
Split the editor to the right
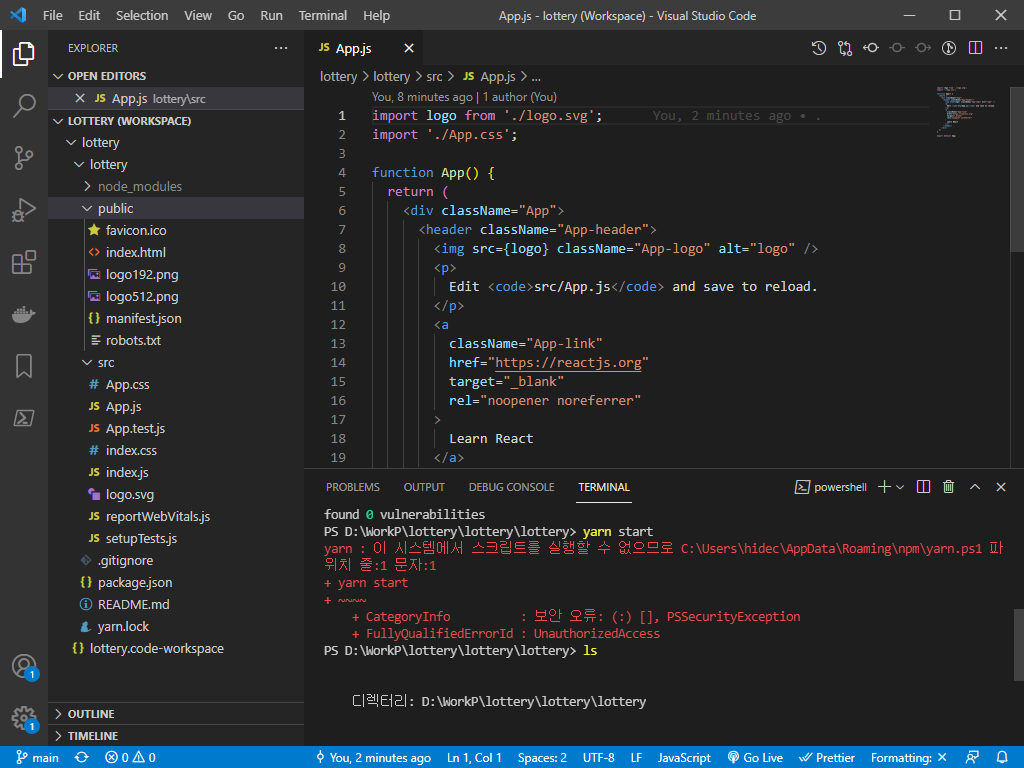click(x=976, y=48)
